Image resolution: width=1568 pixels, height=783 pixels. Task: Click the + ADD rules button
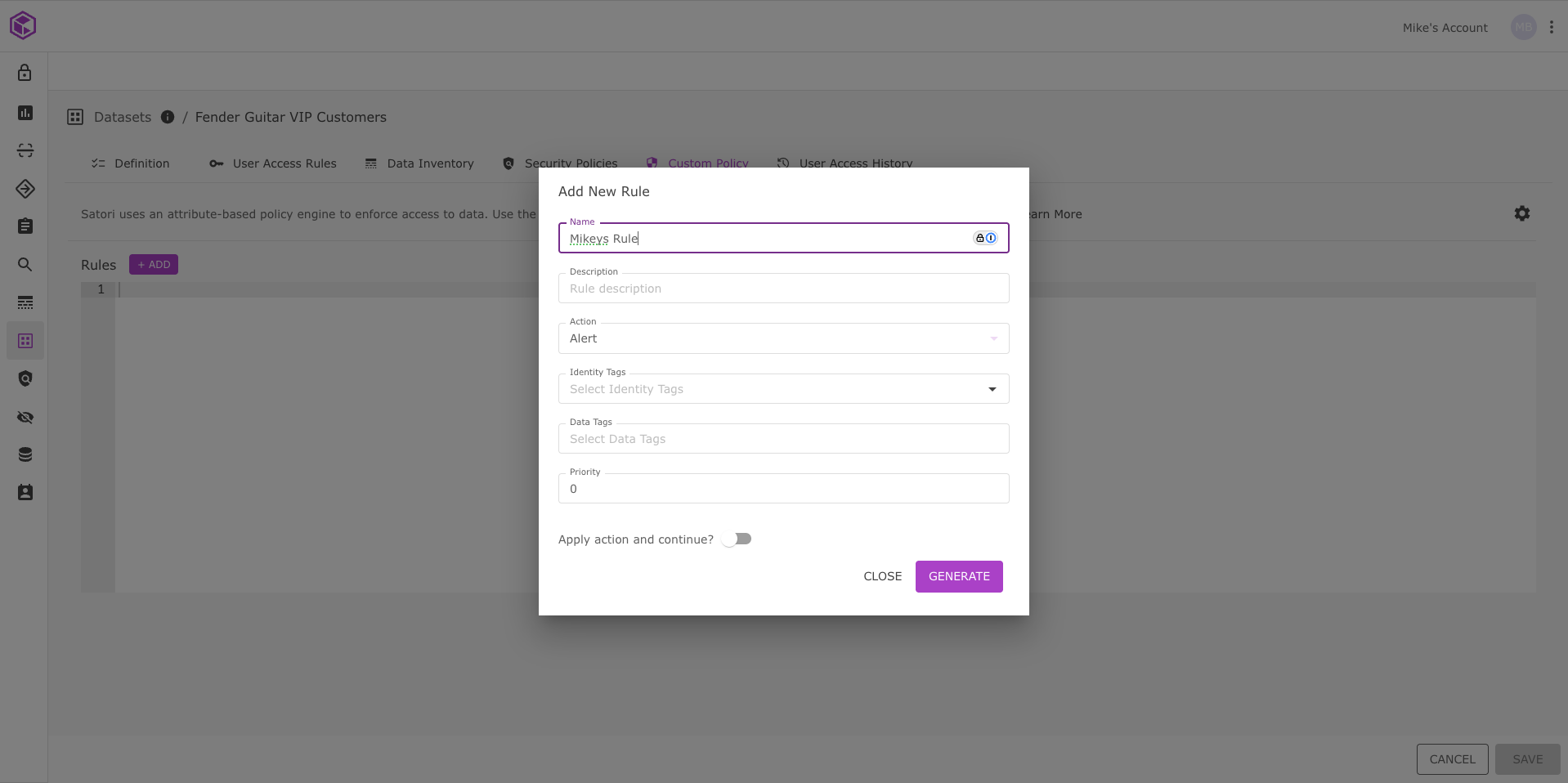click(154, 265)
